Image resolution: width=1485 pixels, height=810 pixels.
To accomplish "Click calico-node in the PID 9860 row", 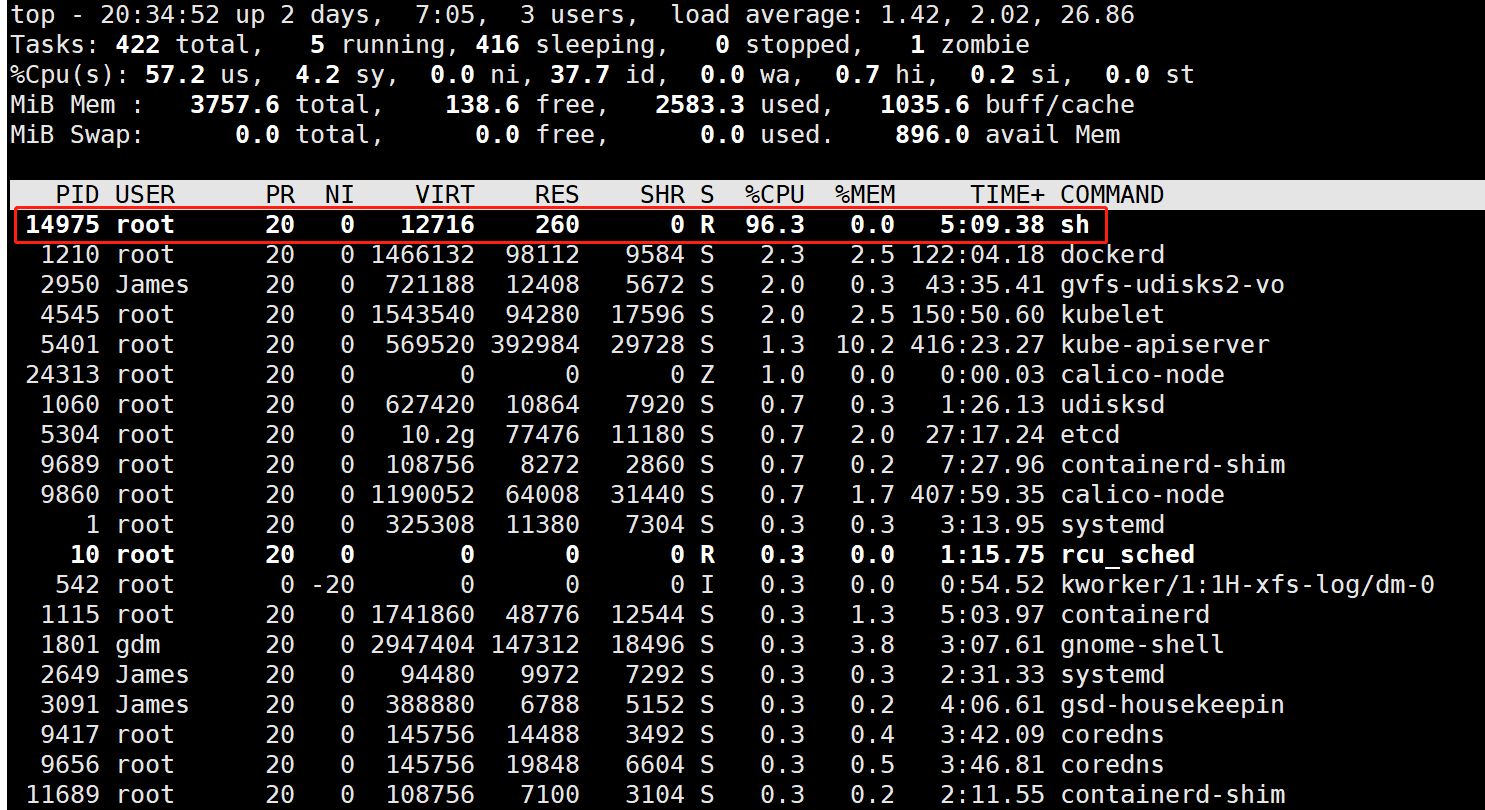I will coord(1142,494).
